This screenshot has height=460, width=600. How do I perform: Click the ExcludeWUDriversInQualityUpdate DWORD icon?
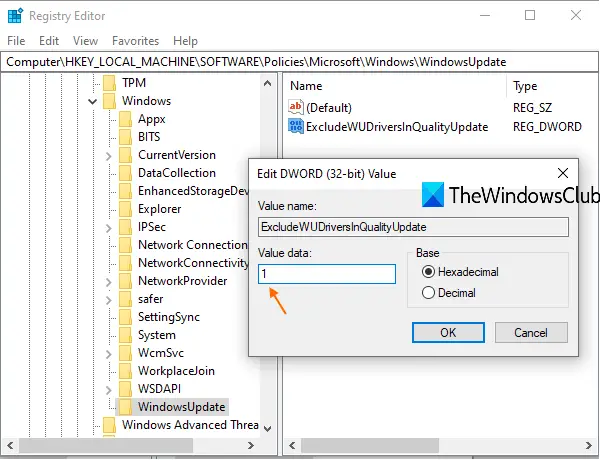point(296,126)
